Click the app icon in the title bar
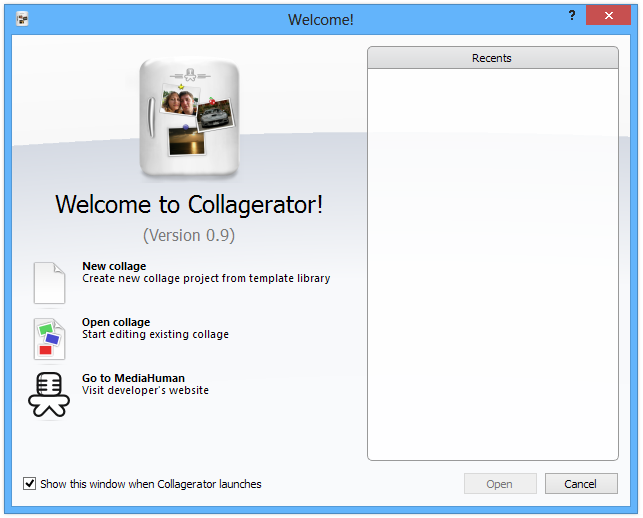The image size is (643, 518). tap(22, 19)
